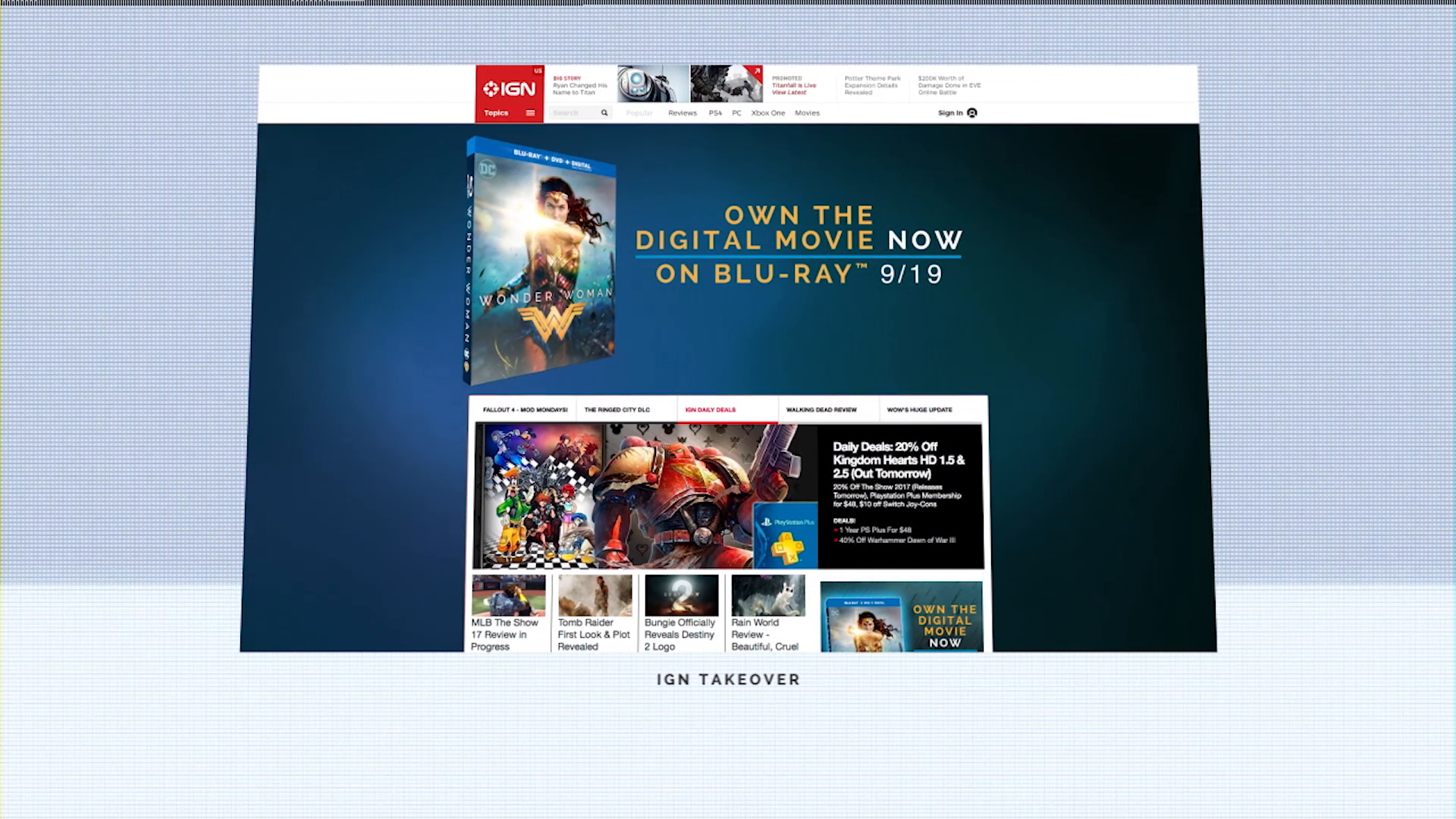The width and height of the screenshot is (1456, 819).
Task: Click the Rain World thumbnail
Action: coord(767,595)
